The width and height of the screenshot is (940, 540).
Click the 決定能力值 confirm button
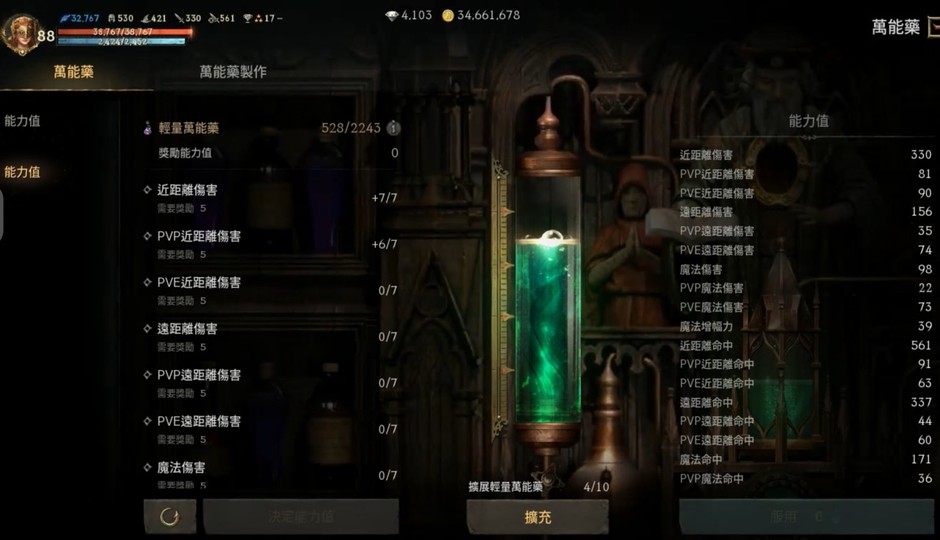[x=301, y=516]
